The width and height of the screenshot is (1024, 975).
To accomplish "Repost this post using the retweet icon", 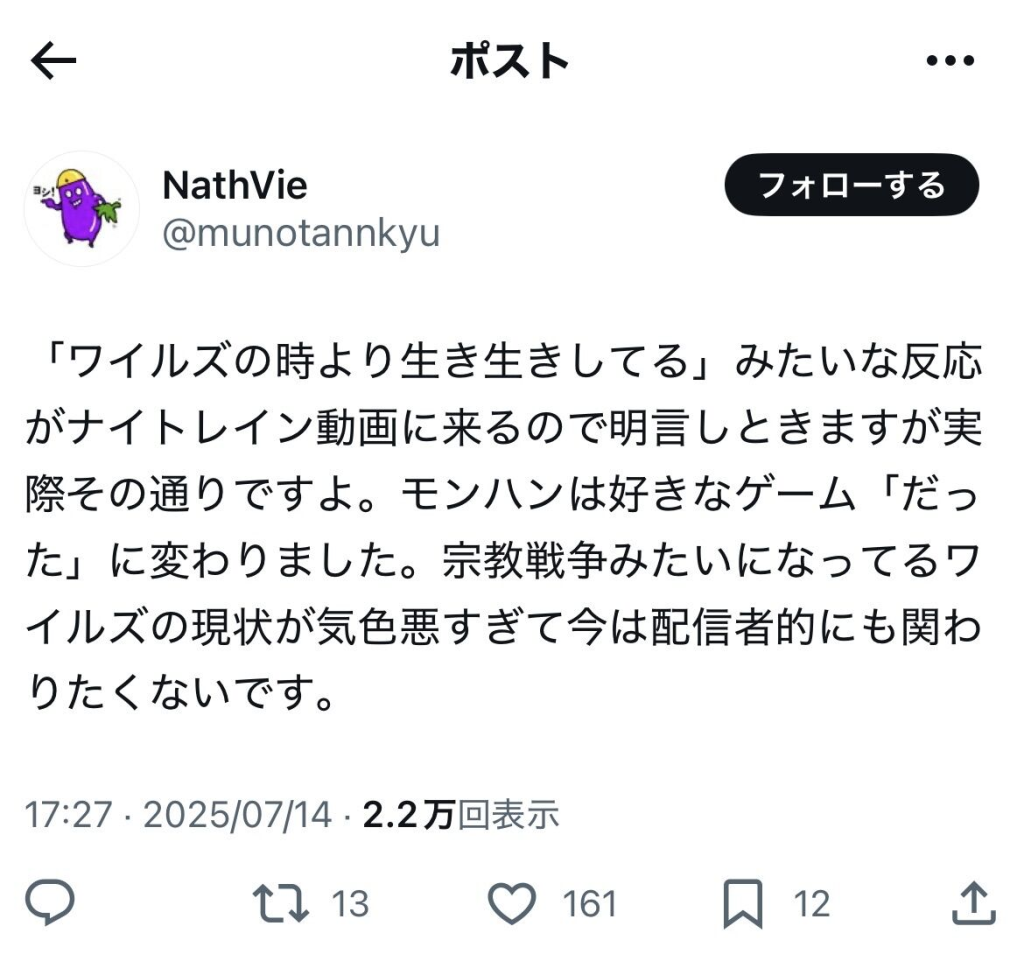I will (281, 904).
